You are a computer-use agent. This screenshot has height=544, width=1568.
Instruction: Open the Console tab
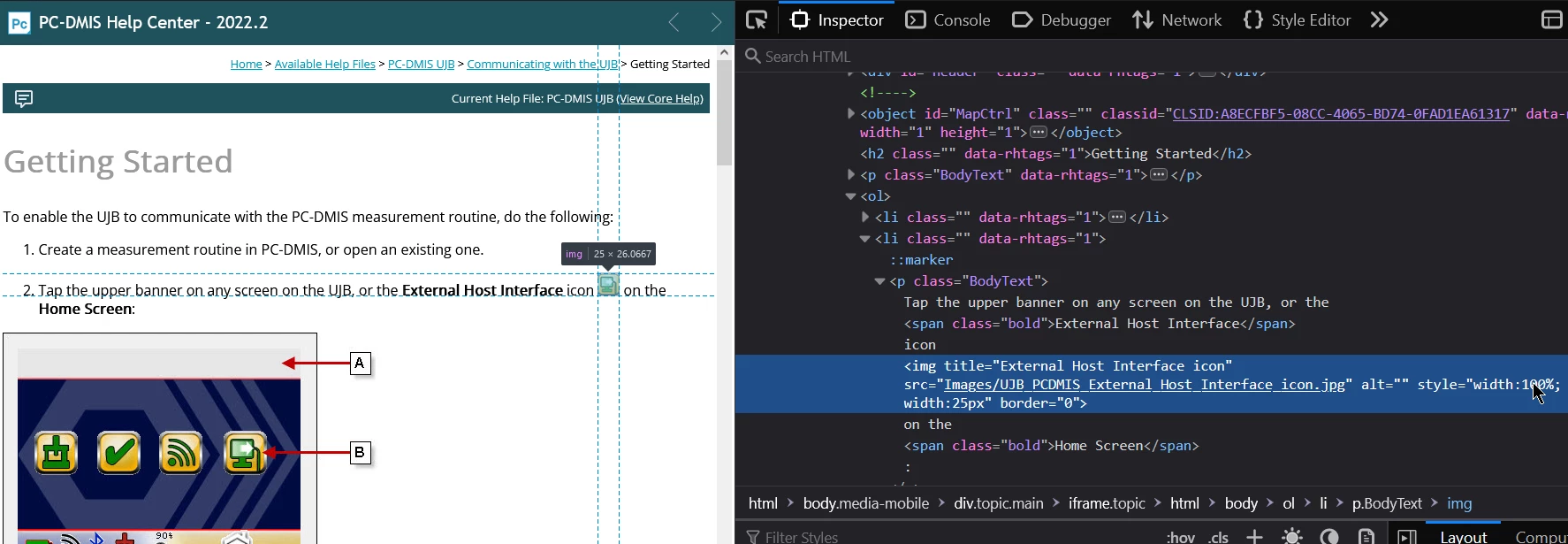coord(948,19)
